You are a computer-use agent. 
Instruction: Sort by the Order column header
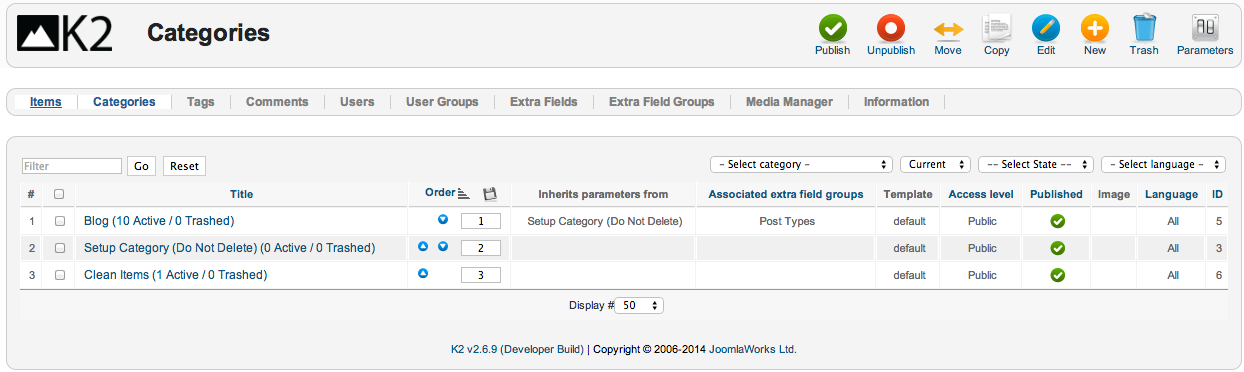click(x=440, y=193)
